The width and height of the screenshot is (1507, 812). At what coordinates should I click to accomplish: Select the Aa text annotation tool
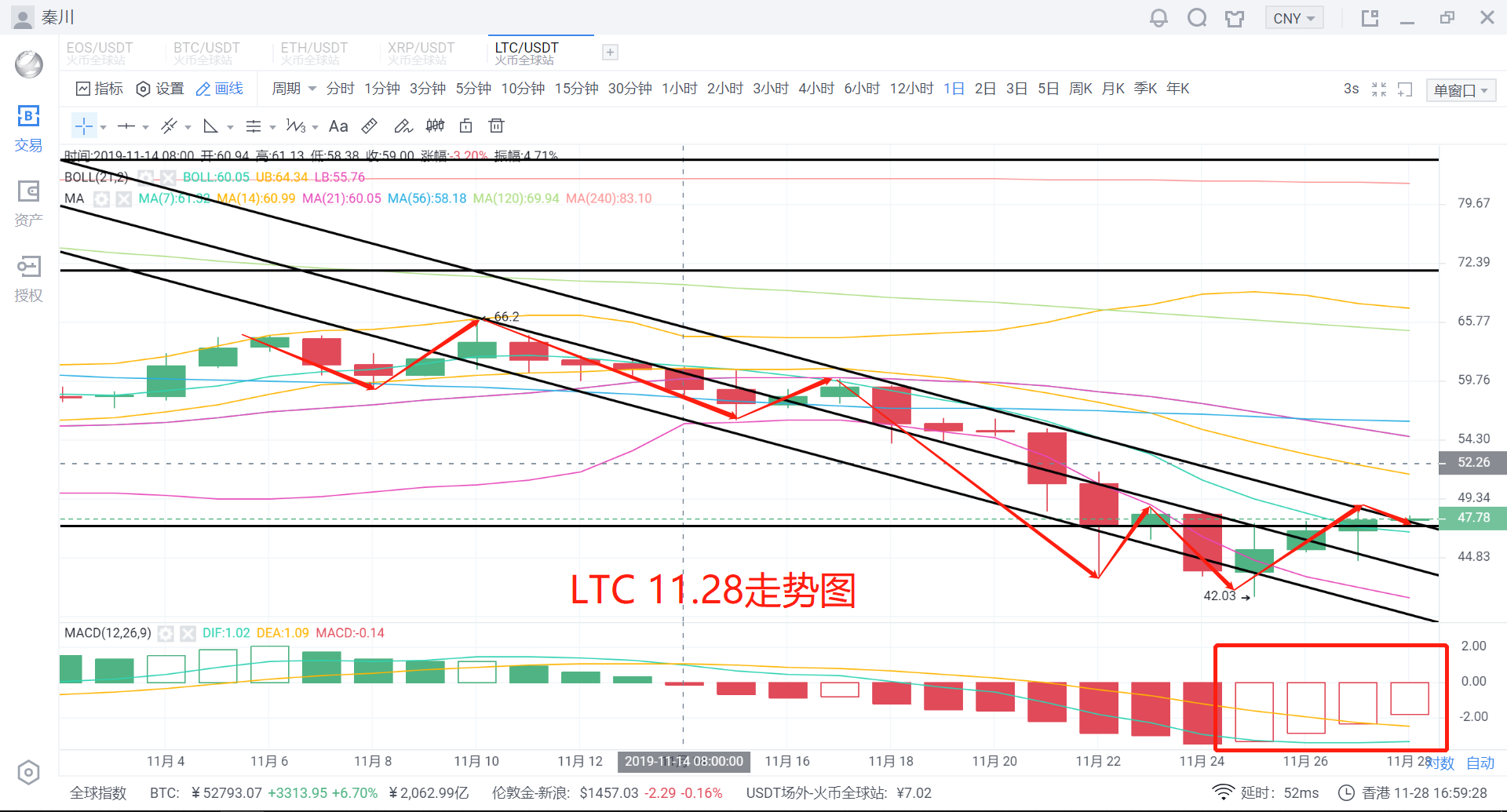338,126
